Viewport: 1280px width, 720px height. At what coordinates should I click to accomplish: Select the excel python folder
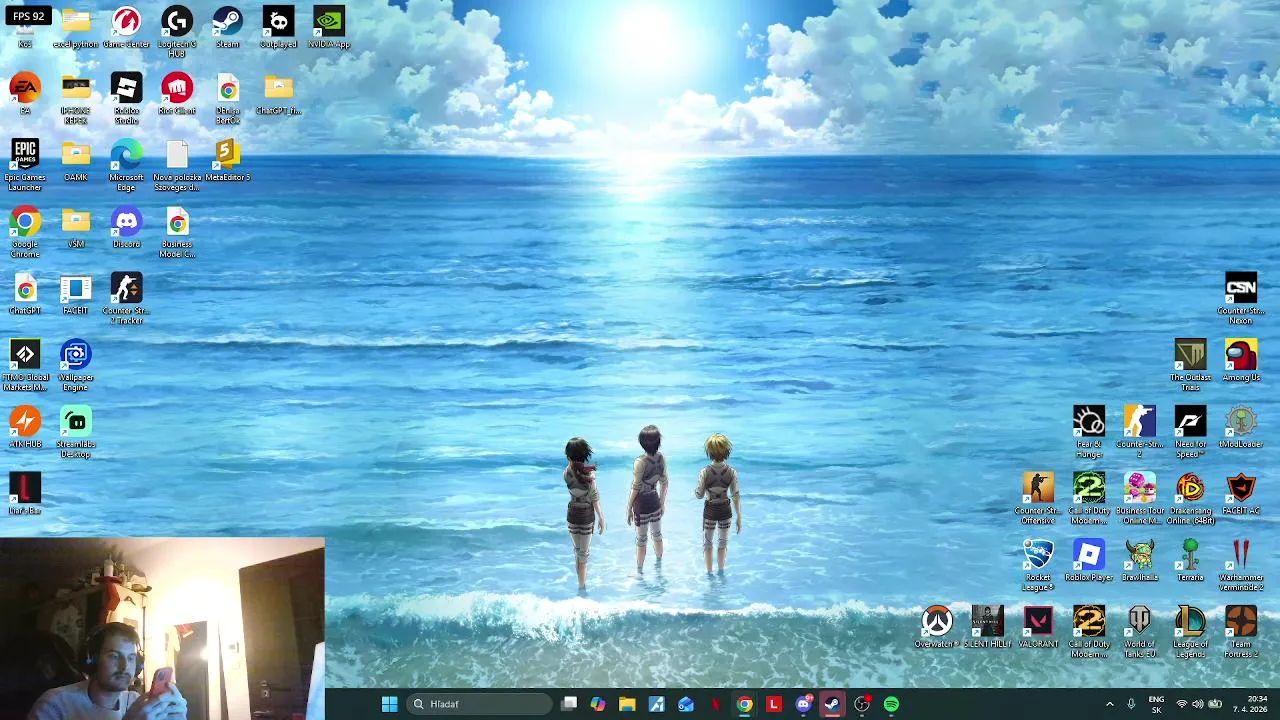(76, 28)
